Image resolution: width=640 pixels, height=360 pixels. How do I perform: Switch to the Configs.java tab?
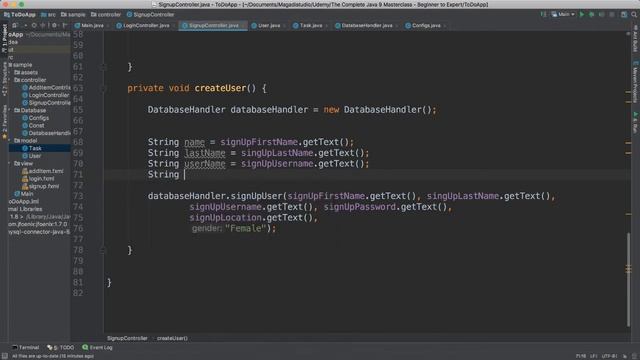coord(423,25)
